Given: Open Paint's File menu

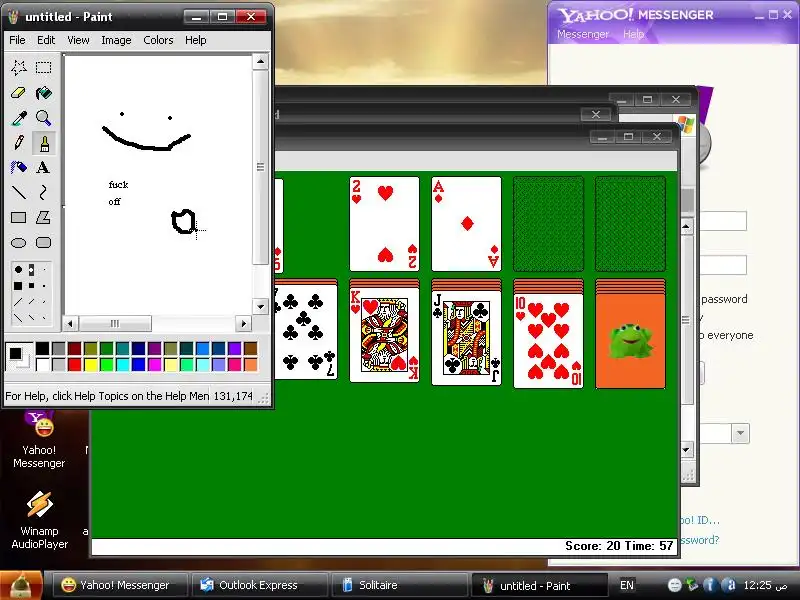Looking at the screenshot, I should point(17,40).
